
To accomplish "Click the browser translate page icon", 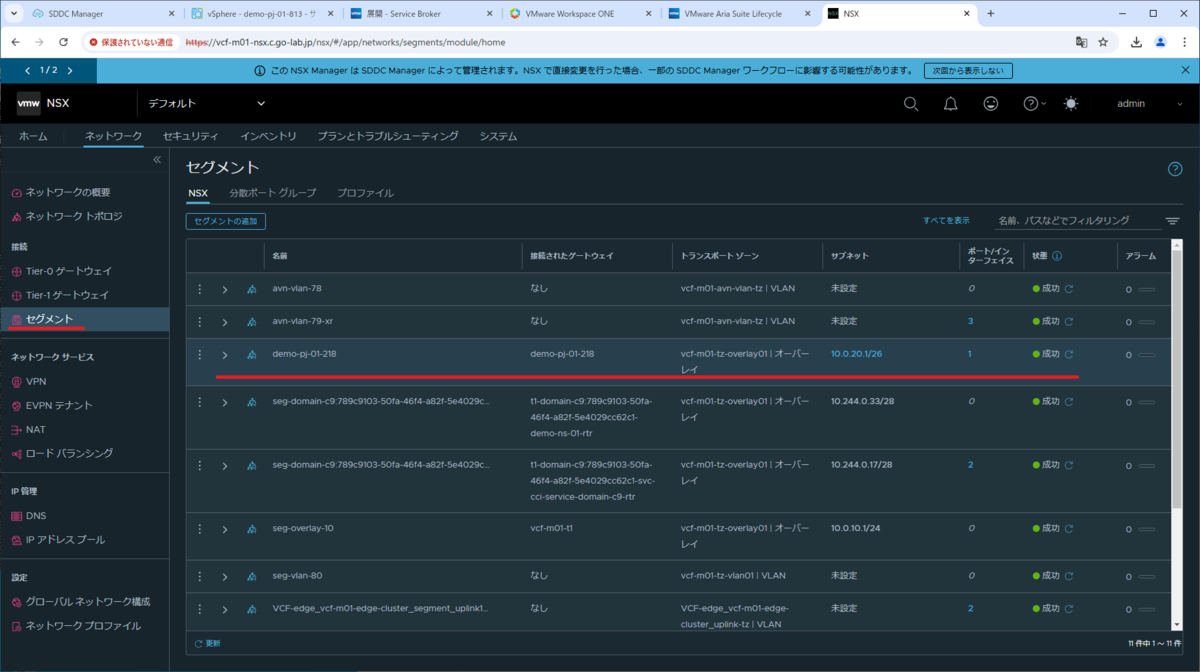I will pos(1081,42).
